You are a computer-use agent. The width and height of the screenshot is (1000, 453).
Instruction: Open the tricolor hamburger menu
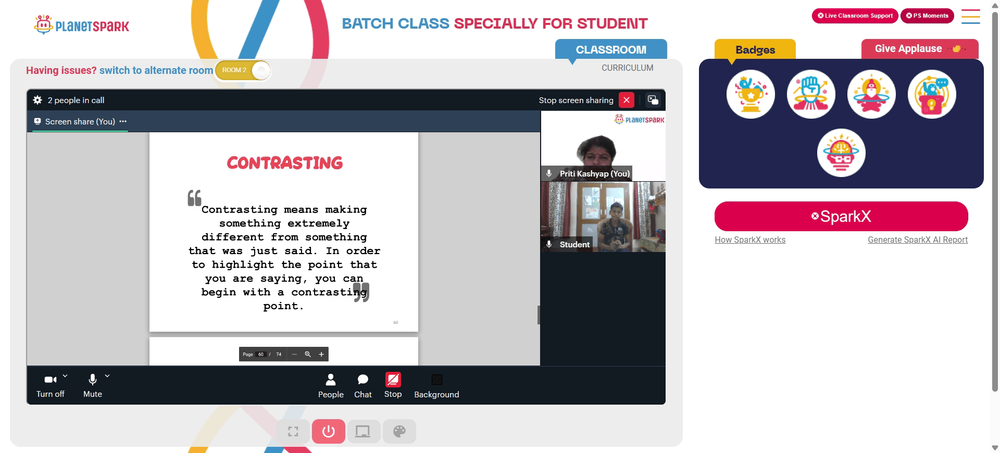971,16
